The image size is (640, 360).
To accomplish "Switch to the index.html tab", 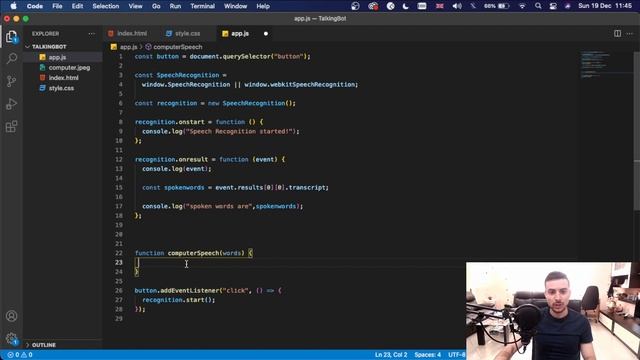I will coord(131,33).
